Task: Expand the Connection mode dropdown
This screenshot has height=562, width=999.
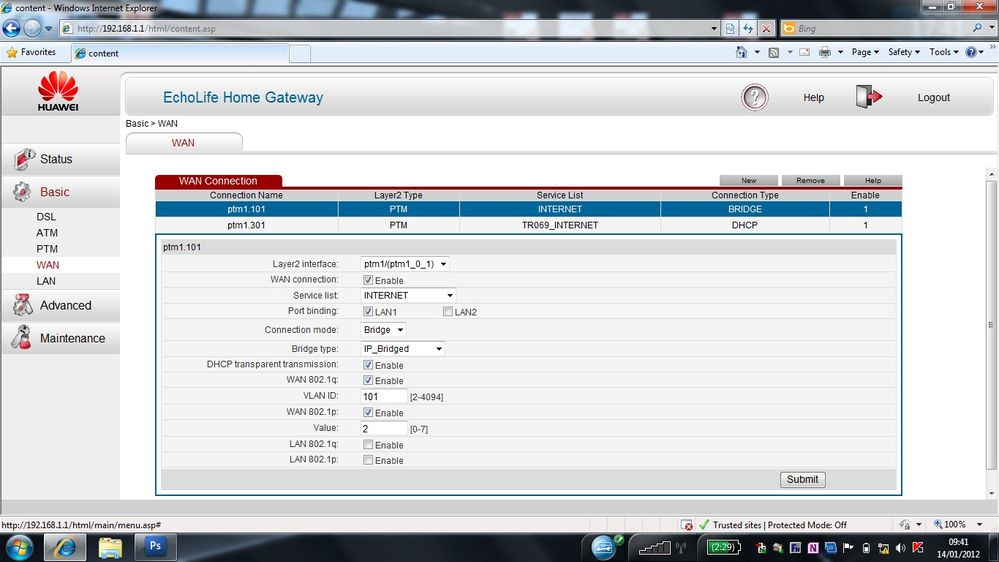Action: coord(383,330)
